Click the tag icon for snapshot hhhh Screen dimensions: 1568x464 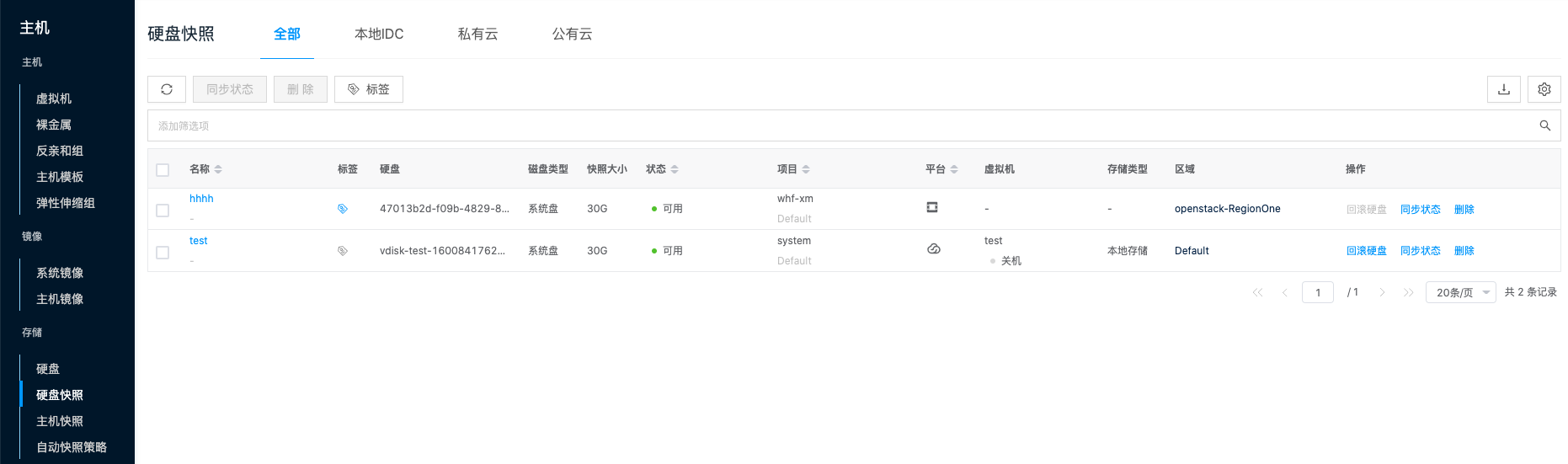click(x=343, y=209)
